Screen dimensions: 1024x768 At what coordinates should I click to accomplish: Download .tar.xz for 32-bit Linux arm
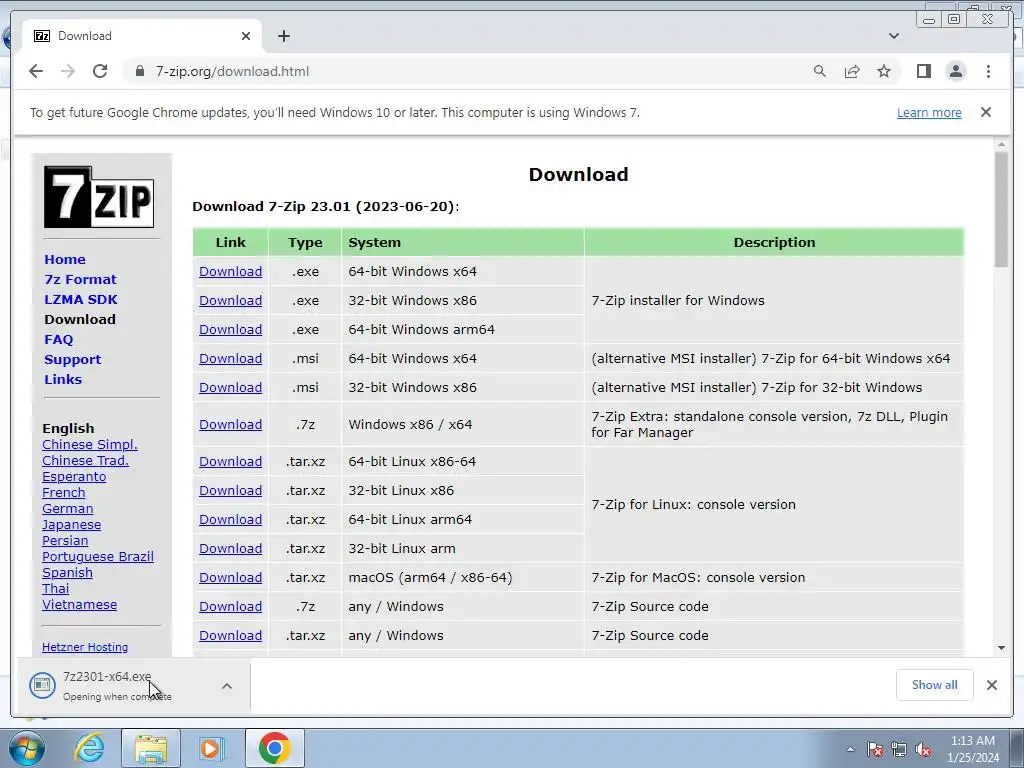click(x=231, y=549)
